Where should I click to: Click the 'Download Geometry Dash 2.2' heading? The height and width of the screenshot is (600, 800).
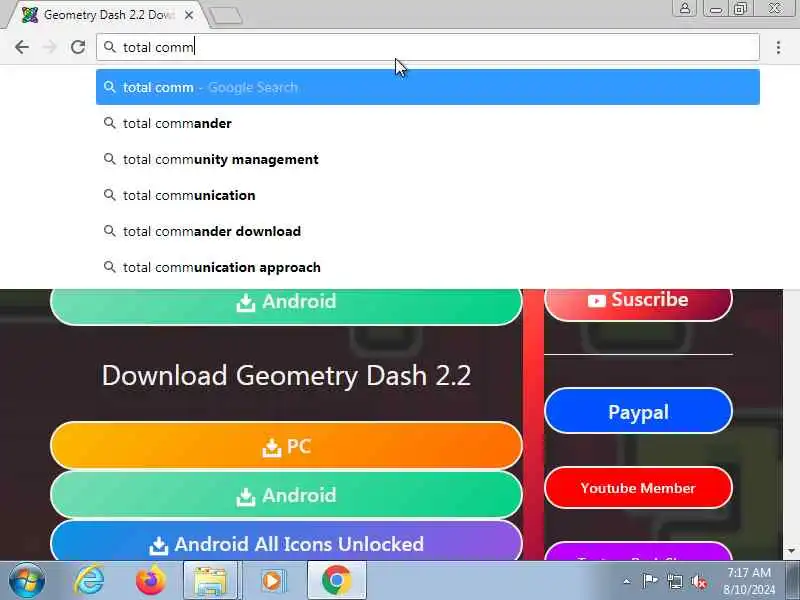point(286,376)
